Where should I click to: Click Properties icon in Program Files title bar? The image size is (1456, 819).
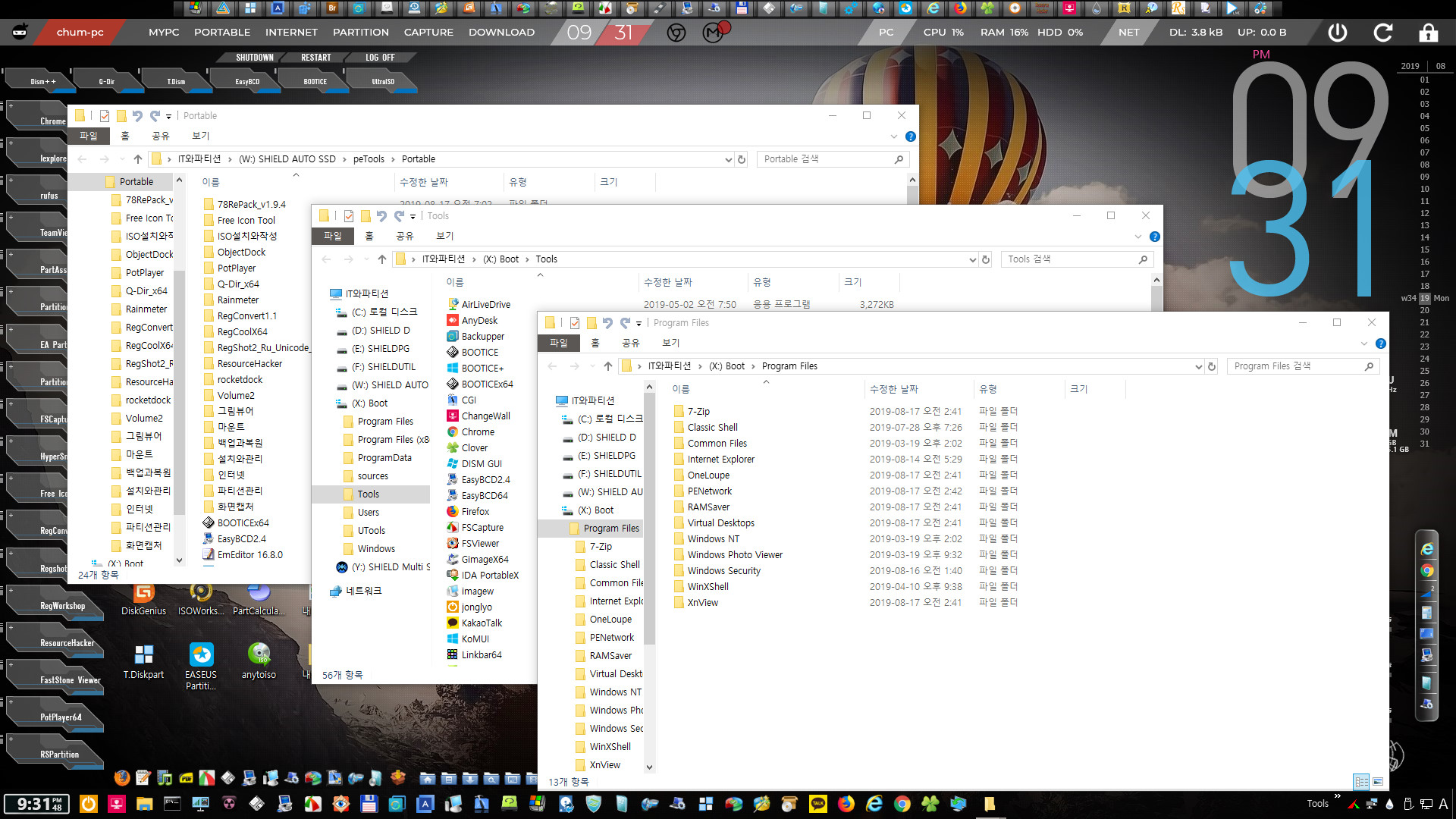(575, 322)
